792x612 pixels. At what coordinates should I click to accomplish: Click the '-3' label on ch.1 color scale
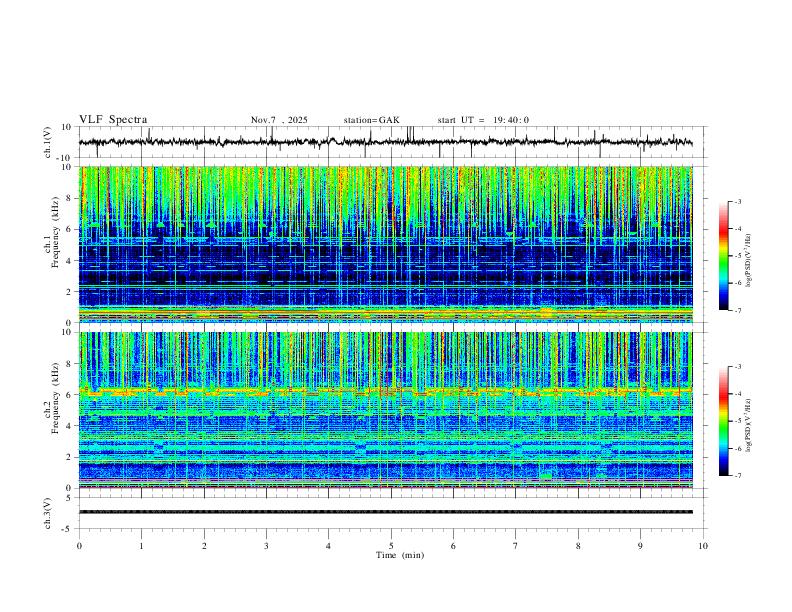coord(737,201)
